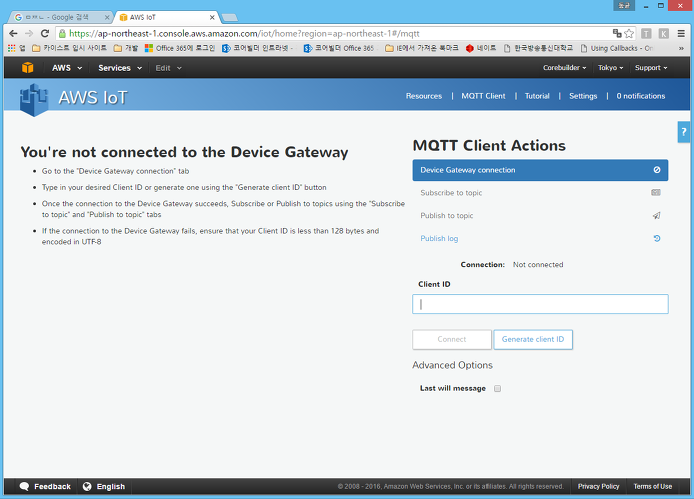
Task: Open the 한국방송통신대학교 bookmark
Action: [x=538, y=48]
